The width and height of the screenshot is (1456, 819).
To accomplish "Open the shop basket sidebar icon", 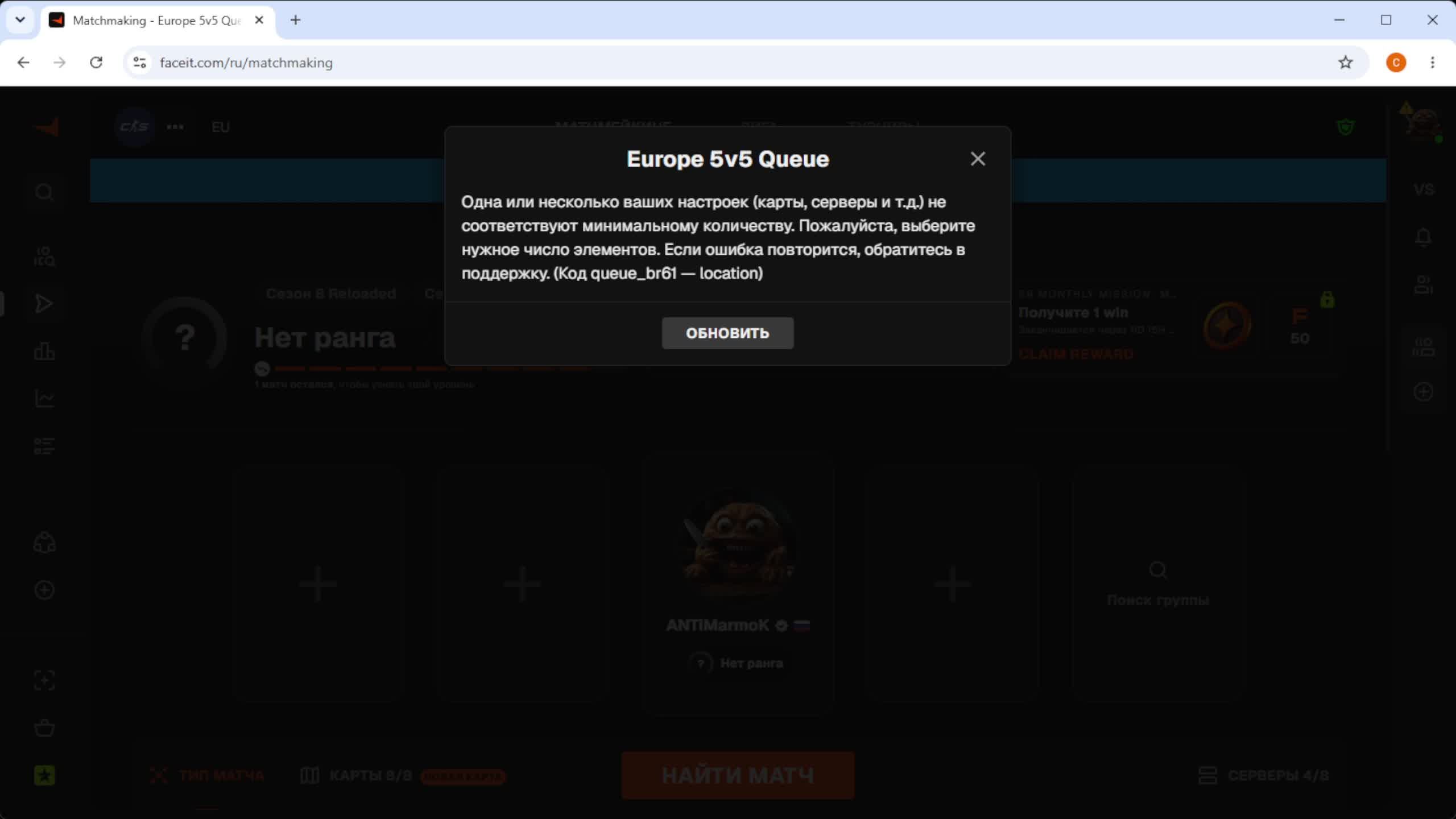I will tap(44, 727).
